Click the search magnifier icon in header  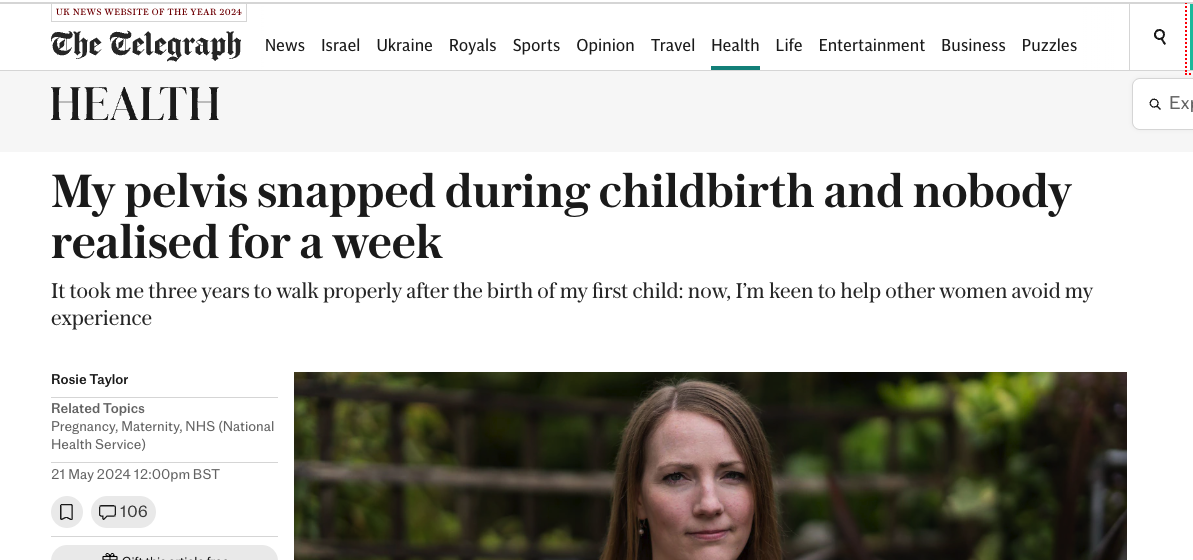pos(1160,37)
